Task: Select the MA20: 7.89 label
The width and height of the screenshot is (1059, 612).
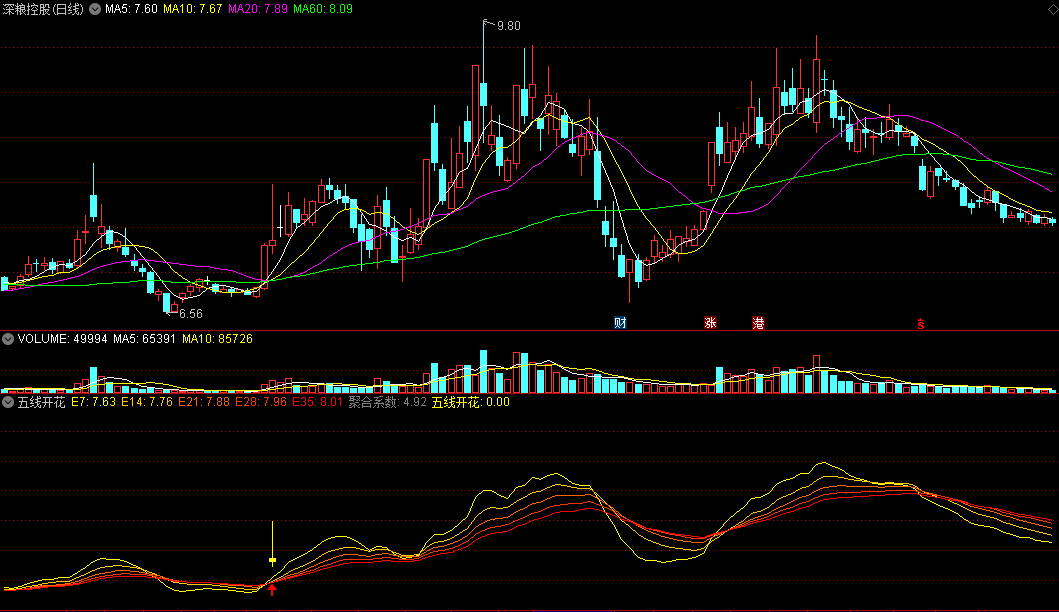Action: pyautogui.click(x=258, y=9)
